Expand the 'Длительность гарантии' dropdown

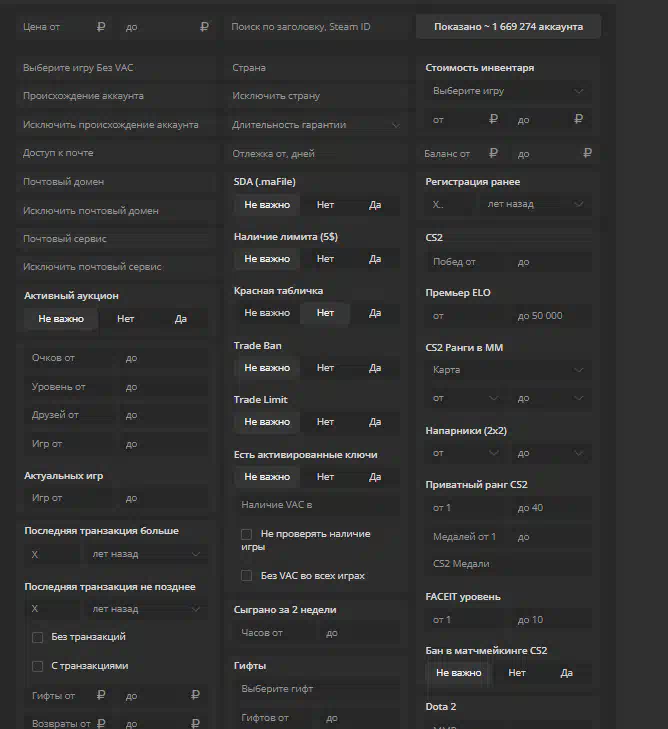click(x=317, y=125)
